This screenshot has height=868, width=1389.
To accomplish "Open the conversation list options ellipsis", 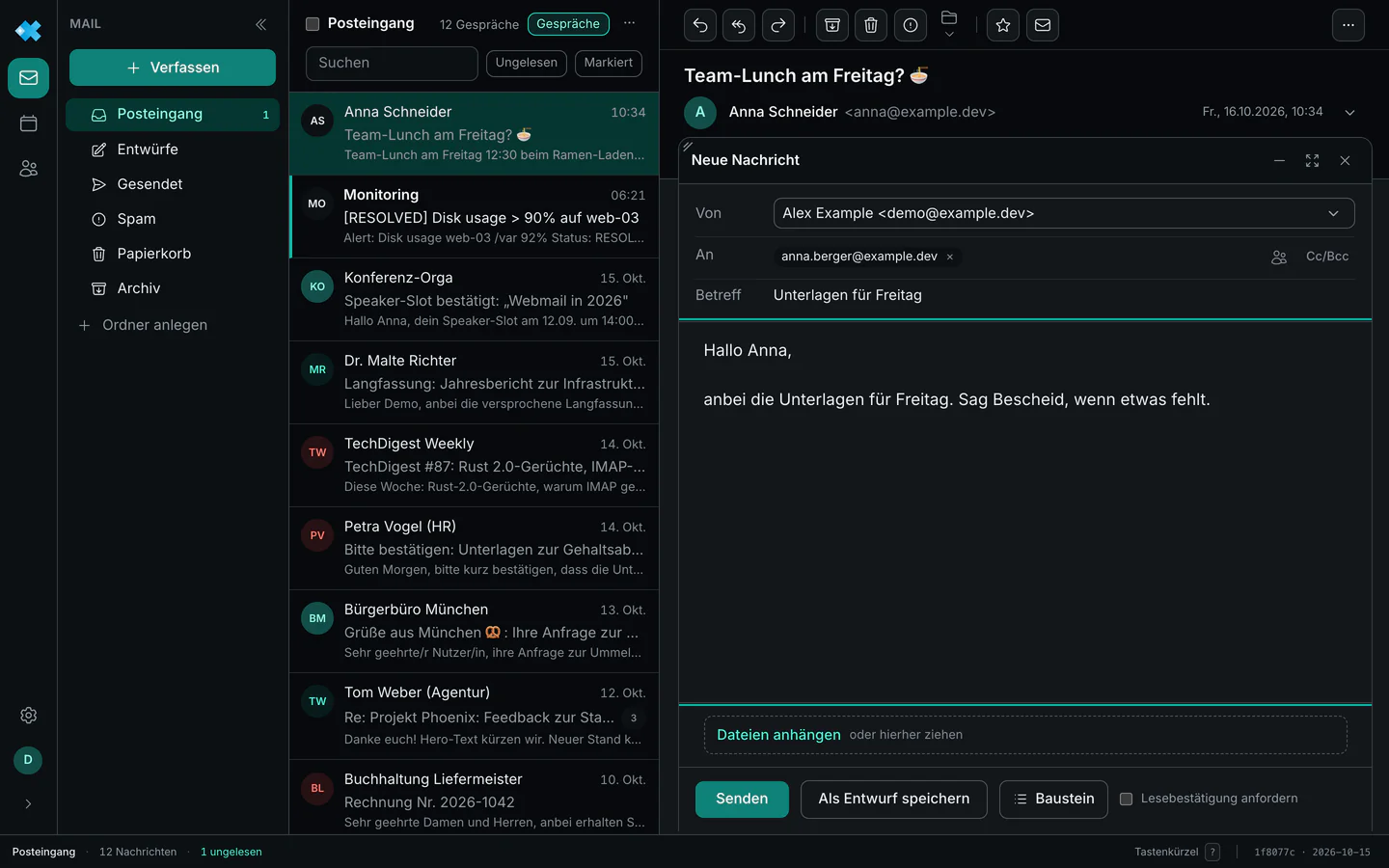I will point(630,23).
